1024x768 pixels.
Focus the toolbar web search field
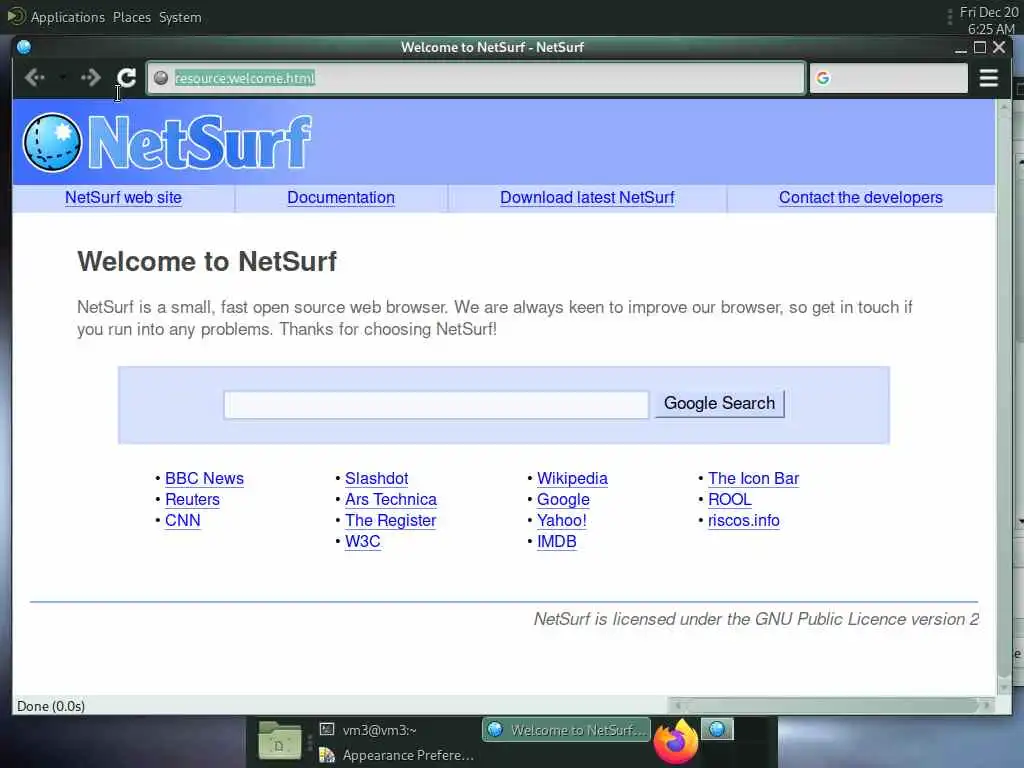[x=888, y=78]
